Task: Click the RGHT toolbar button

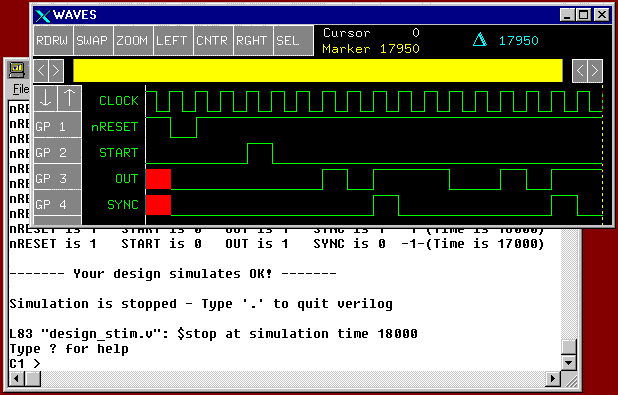Action: (x=253, y=41)
